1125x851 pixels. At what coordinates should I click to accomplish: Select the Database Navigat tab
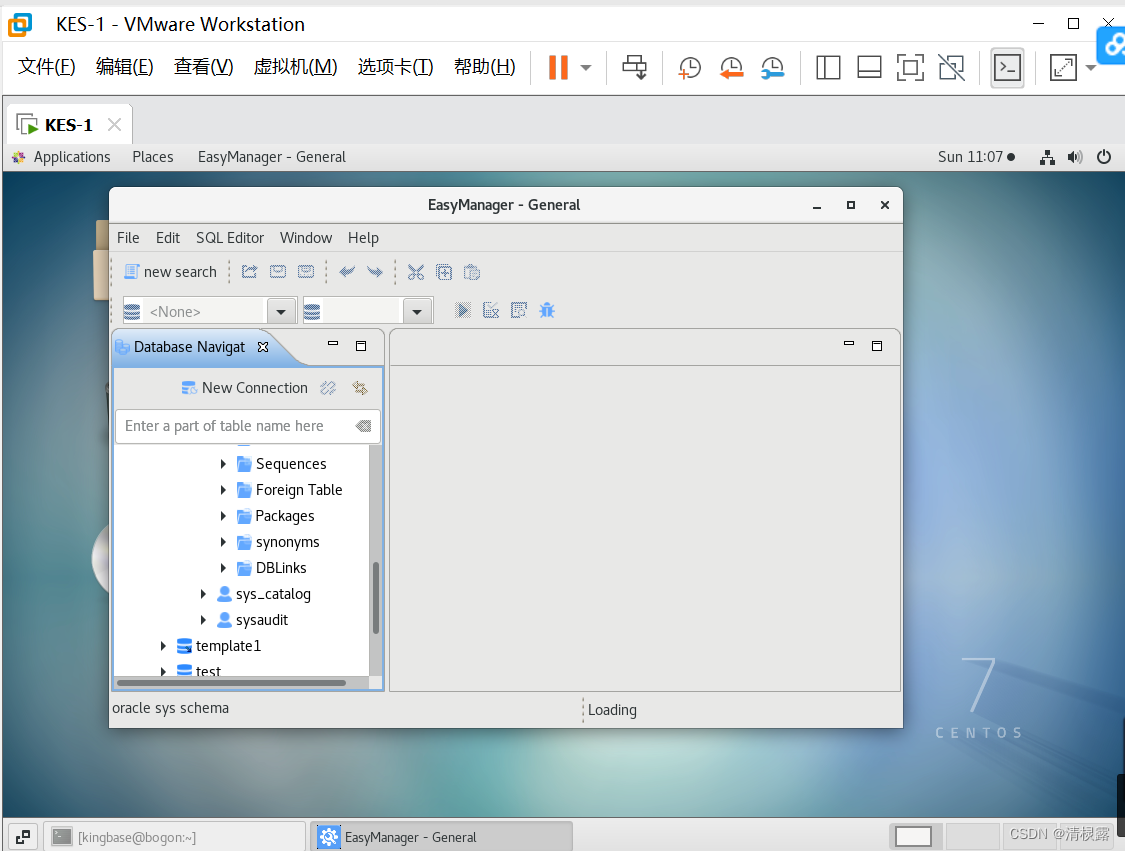click(190, 347)
